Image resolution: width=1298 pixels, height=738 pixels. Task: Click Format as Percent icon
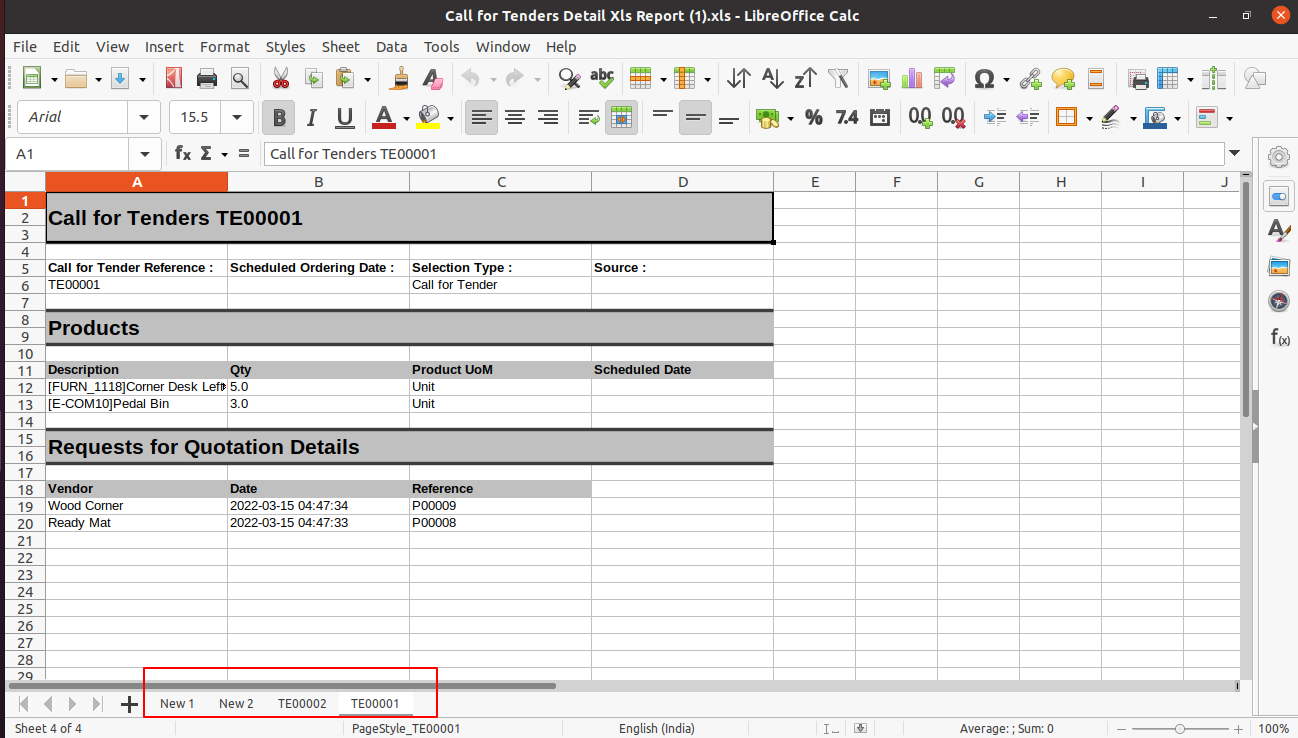(814, 117)
